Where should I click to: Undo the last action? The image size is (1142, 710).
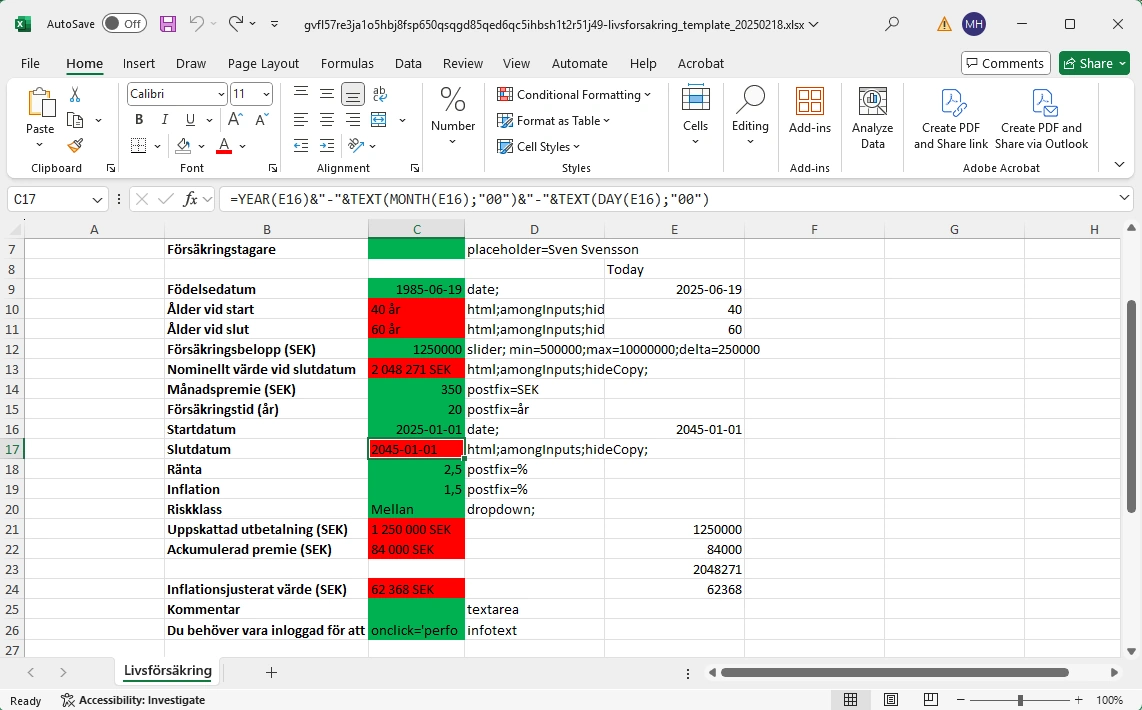tap(197, 24)
